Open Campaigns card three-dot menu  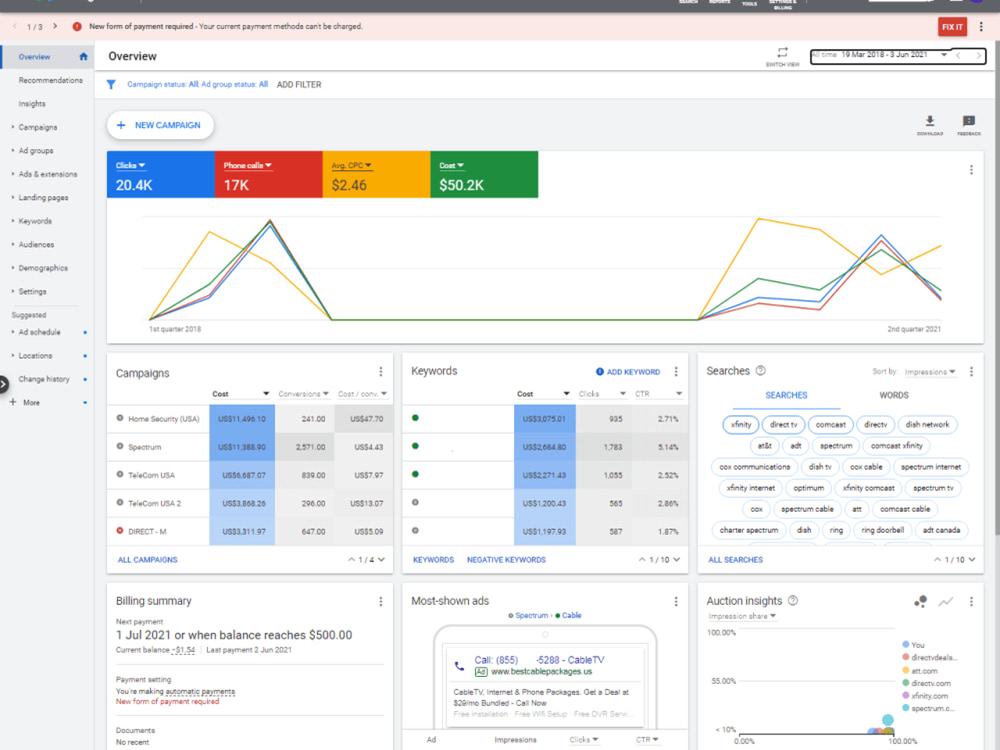click(381, 372)
